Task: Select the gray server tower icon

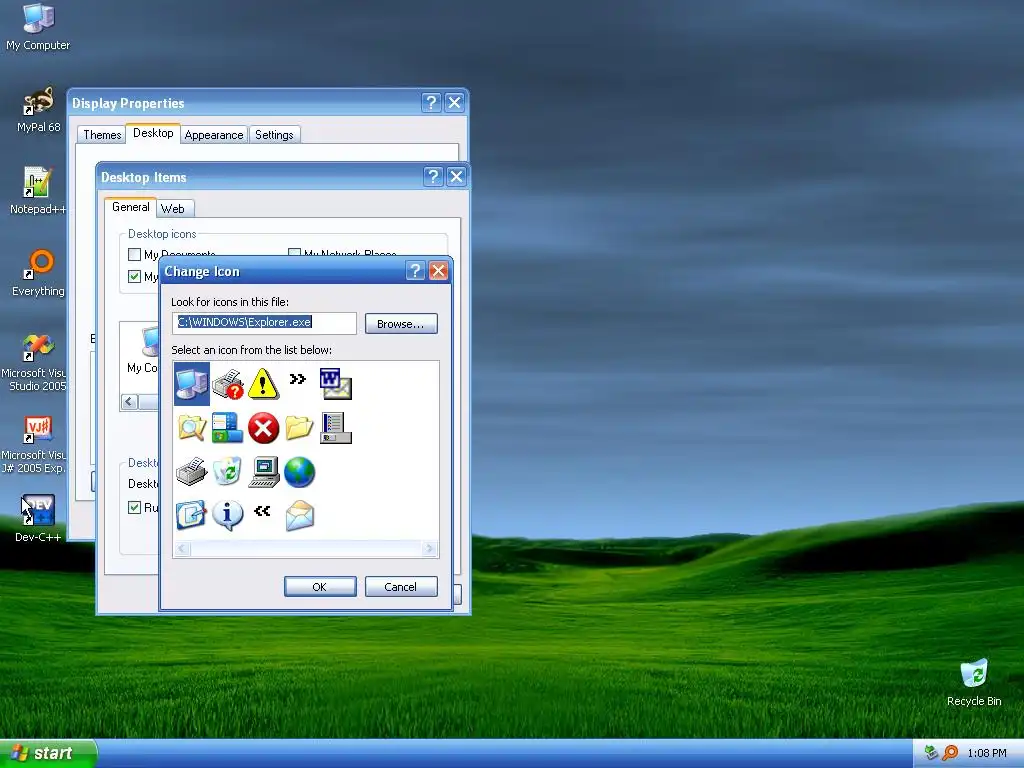Action: (336, 428)
